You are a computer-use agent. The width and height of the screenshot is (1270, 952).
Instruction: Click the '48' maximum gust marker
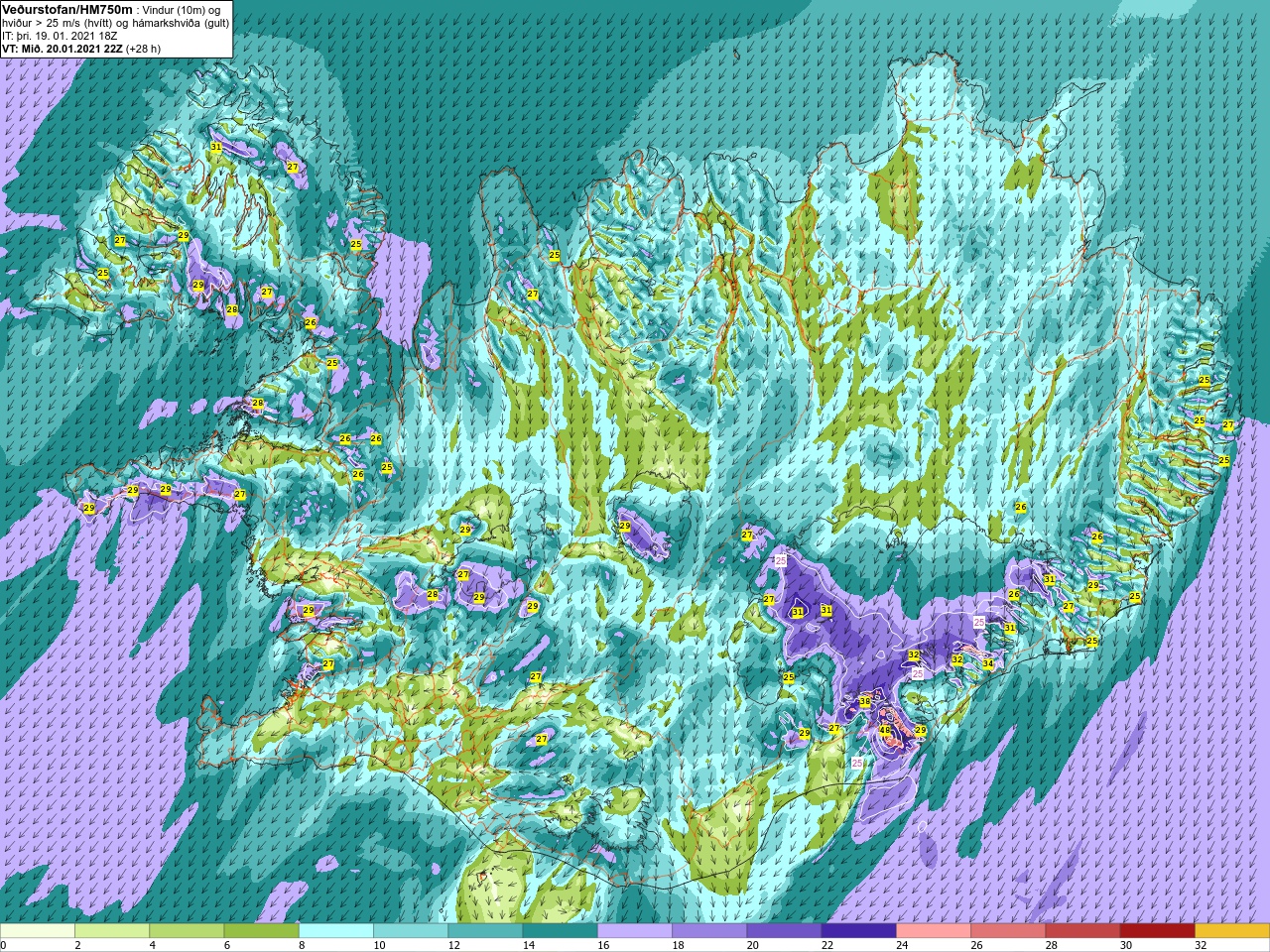[x=885, y=730]
